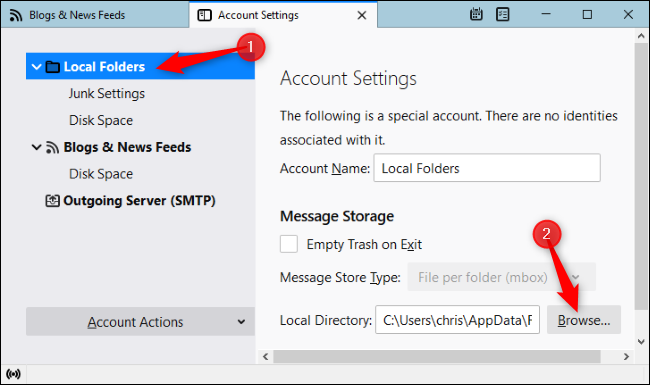Click the Local Folders folder icon
Screen dimensions: 650x385
coord(53,66)
